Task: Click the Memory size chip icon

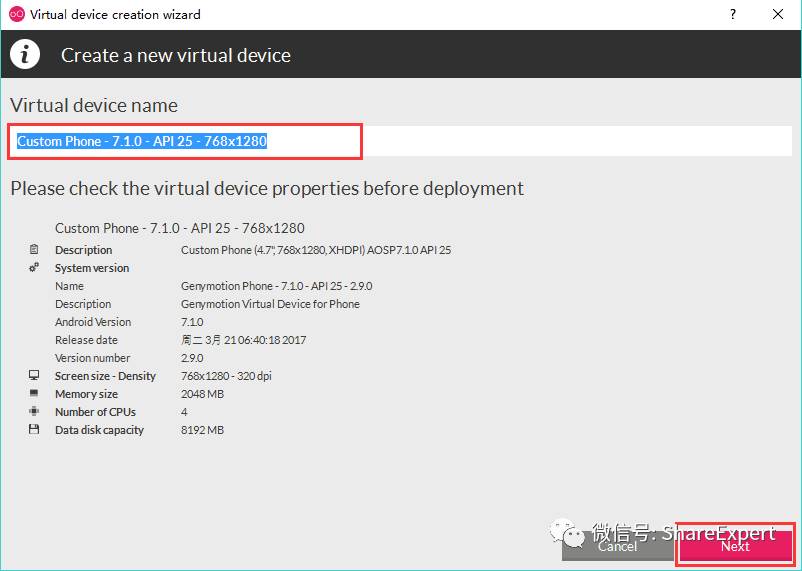Action: pos(34,393)
